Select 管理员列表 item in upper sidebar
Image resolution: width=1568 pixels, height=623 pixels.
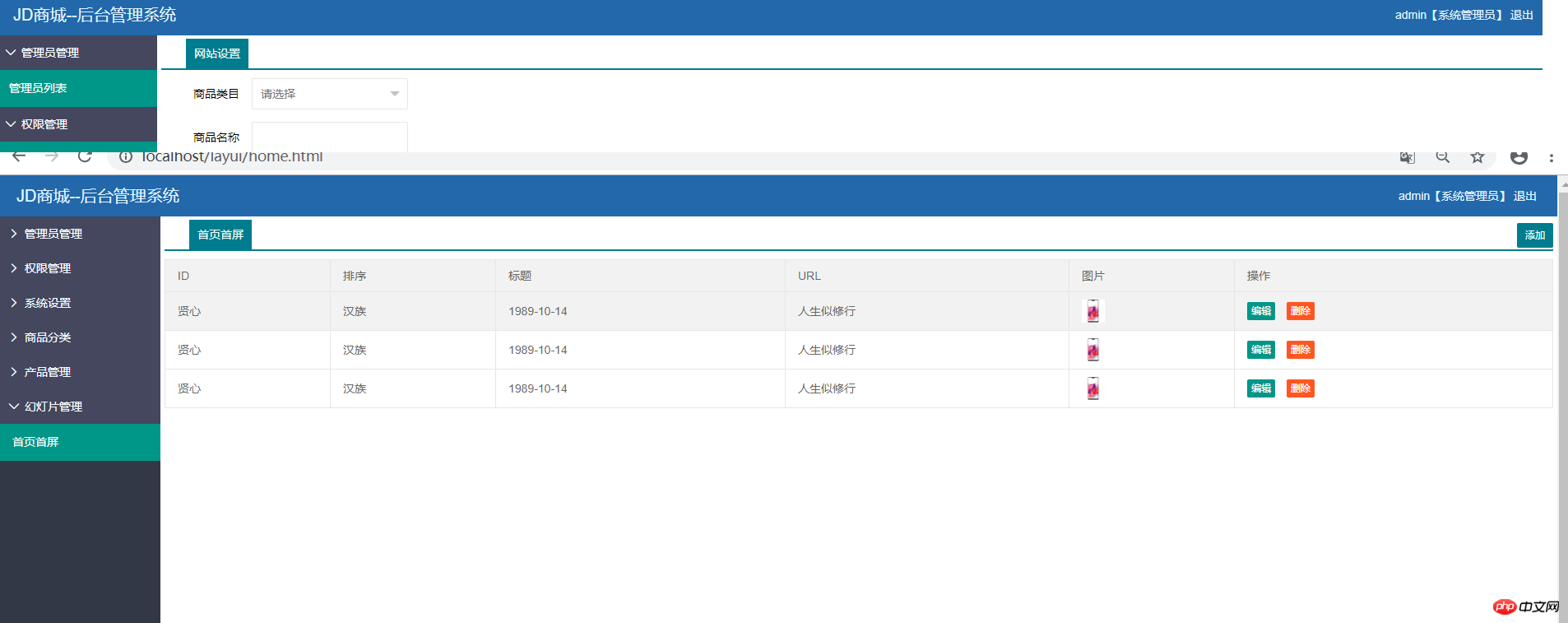pyautogui.click(x=78, y=88)
